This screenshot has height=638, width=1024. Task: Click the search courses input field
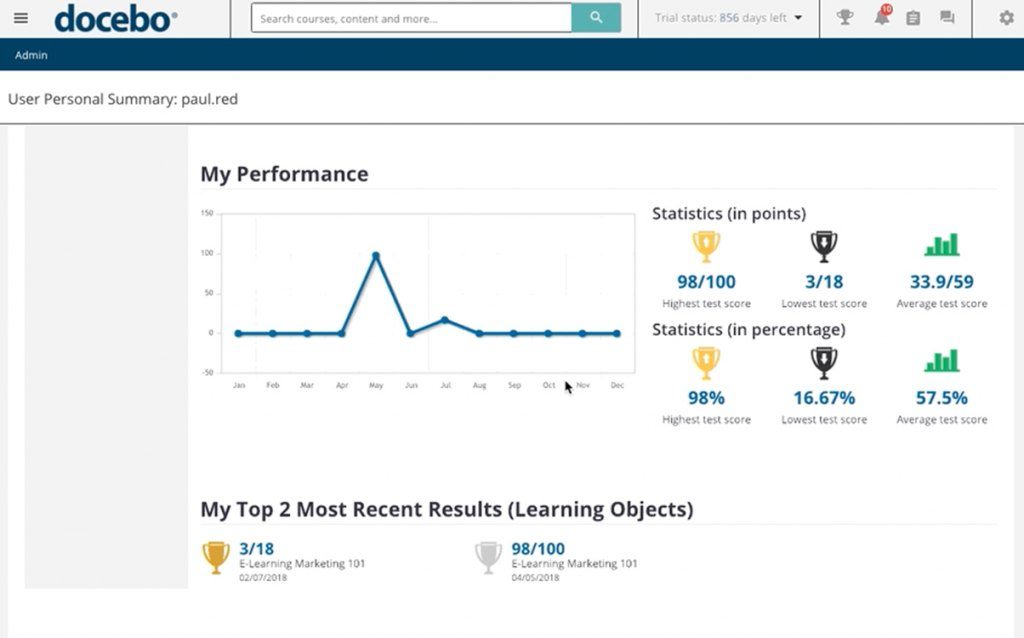(411, 18)
